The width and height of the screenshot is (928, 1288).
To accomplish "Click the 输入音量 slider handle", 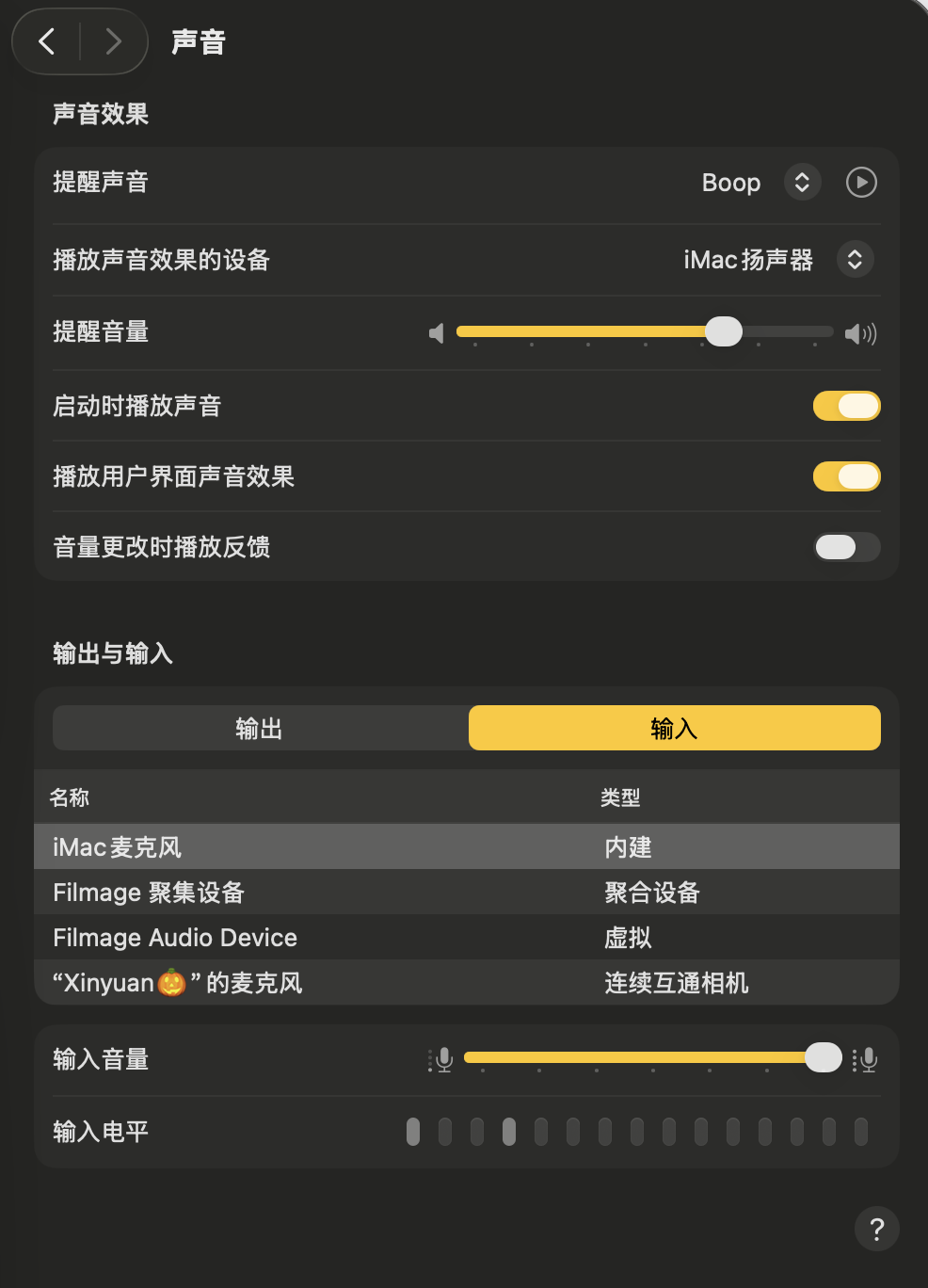I will click(824, 1057).
